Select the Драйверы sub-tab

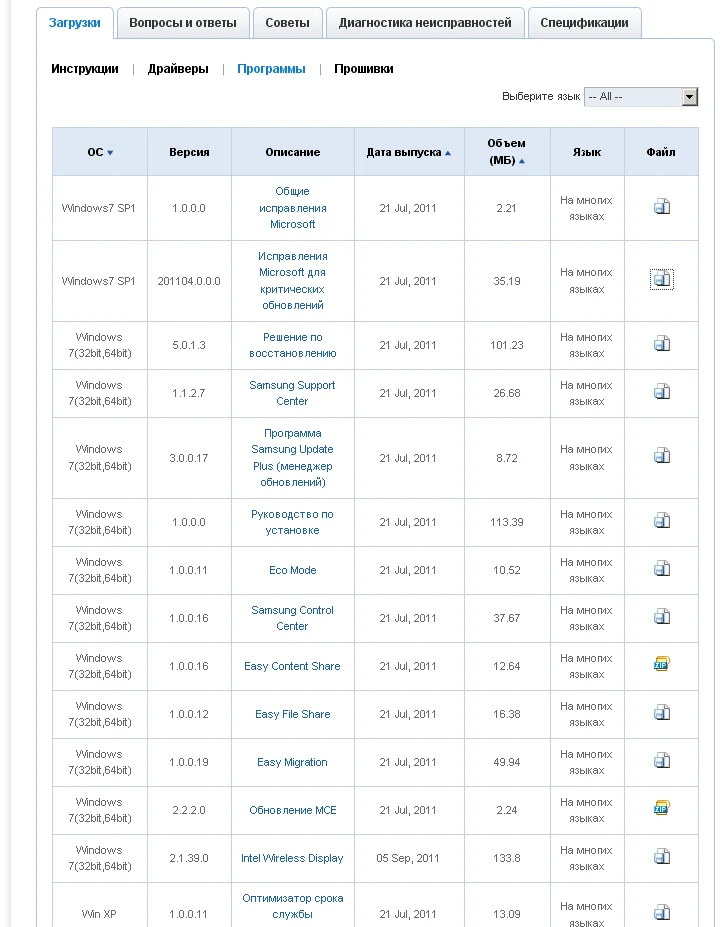pyautogui.click(x=178, y=69)
